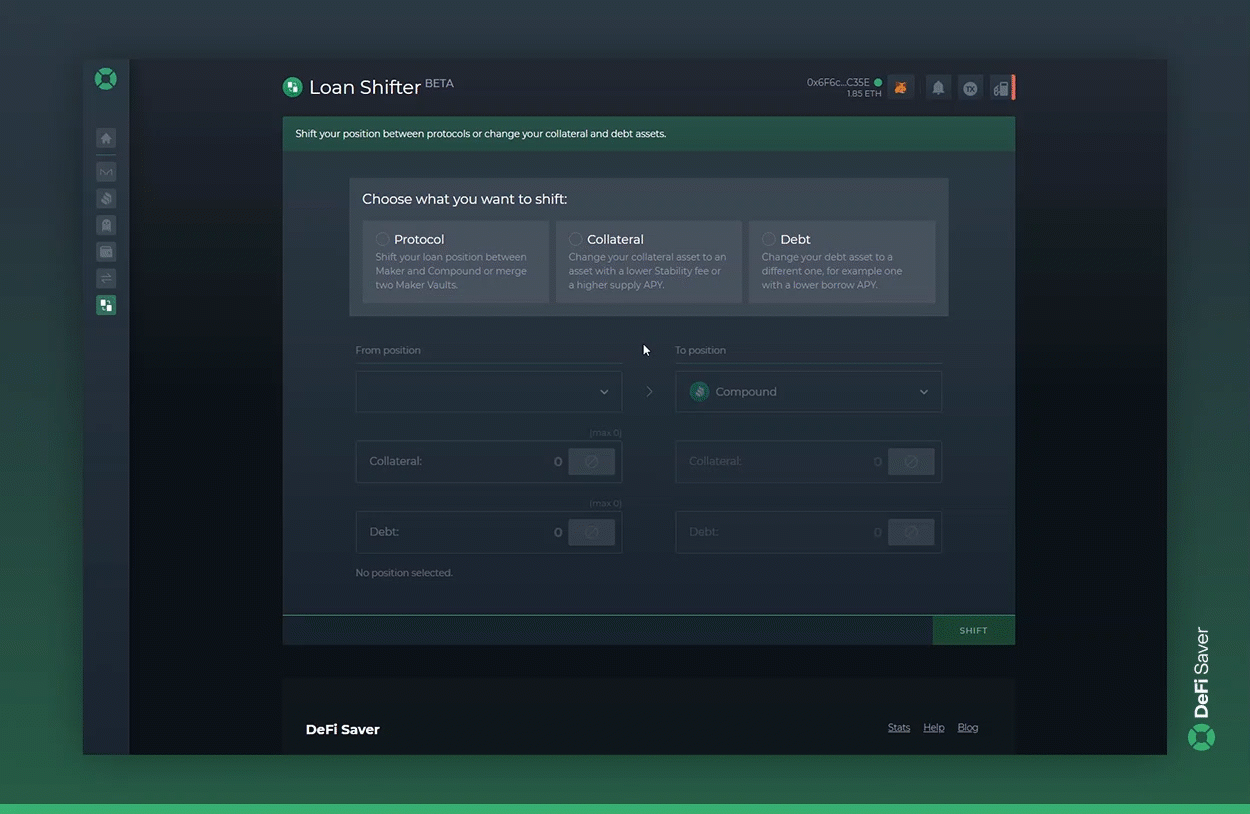This screenshot has width=1250, height=814.
Task: Open the Exchange swap arrows sidebar icon
Action: pos(106,278)
